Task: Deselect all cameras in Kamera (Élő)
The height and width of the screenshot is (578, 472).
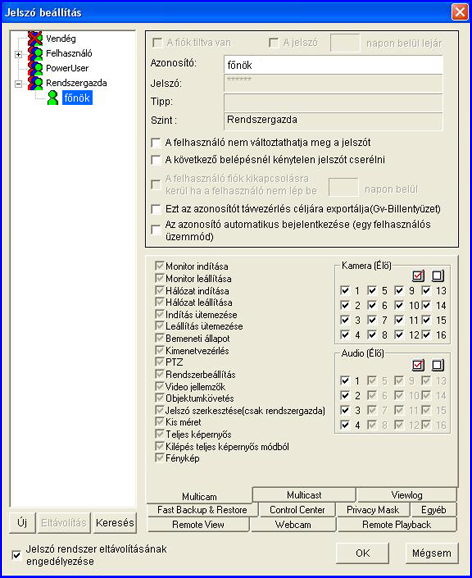Action: [438, 276]
